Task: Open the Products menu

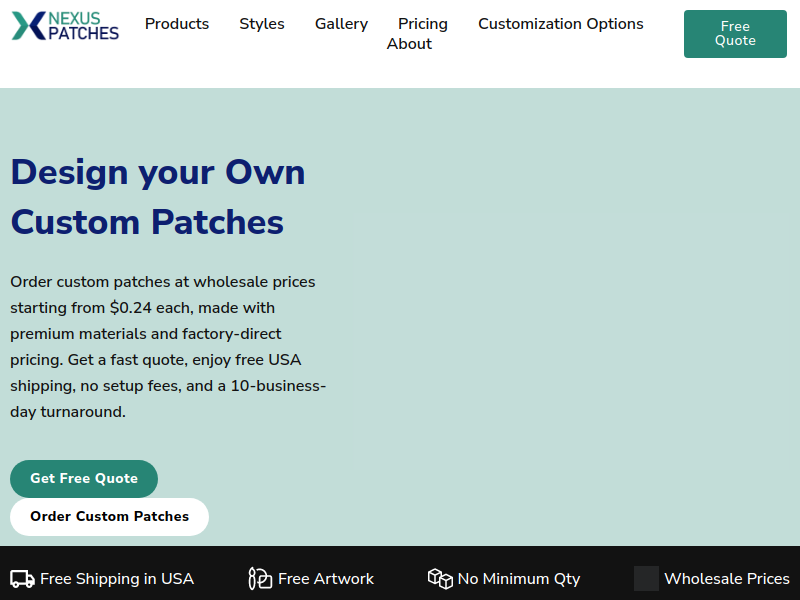Action: [177, 24]
